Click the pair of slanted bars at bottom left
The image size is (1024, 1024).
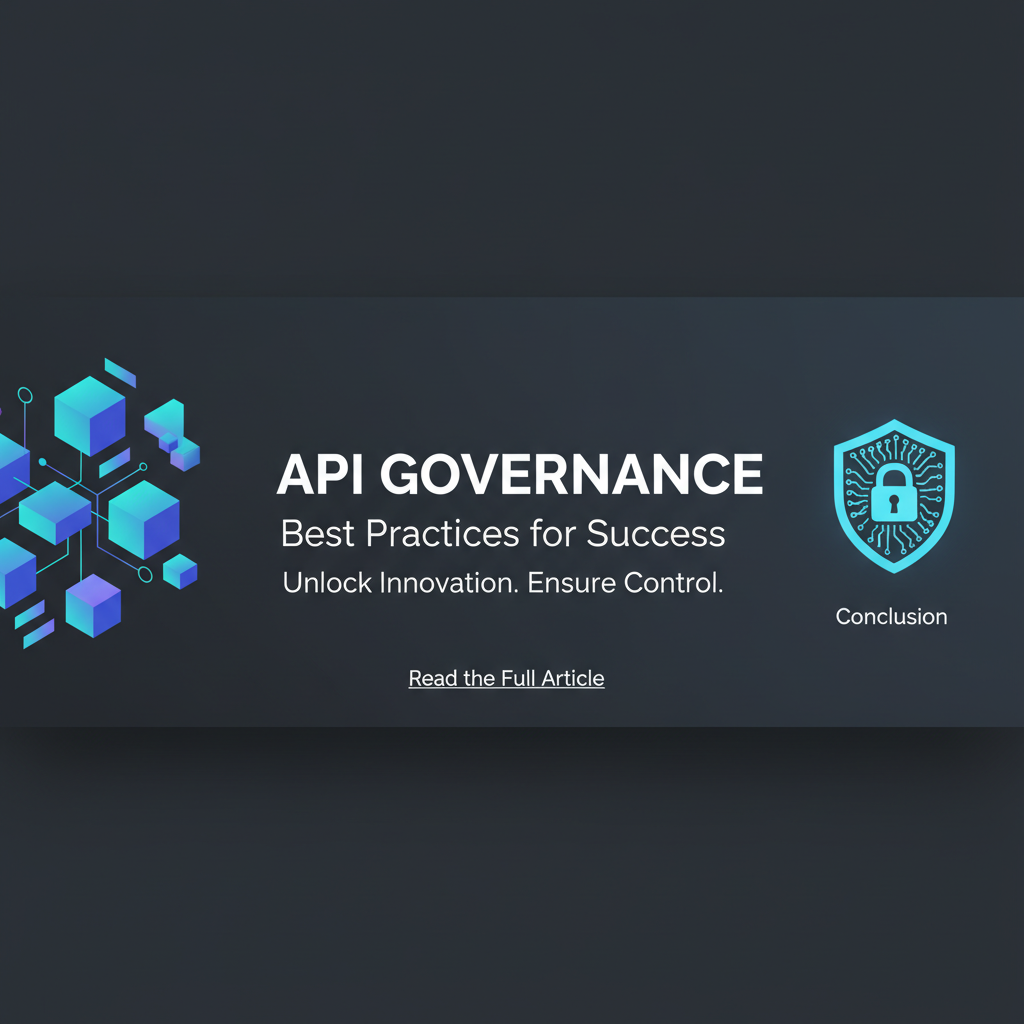click(x=33, y=623)
